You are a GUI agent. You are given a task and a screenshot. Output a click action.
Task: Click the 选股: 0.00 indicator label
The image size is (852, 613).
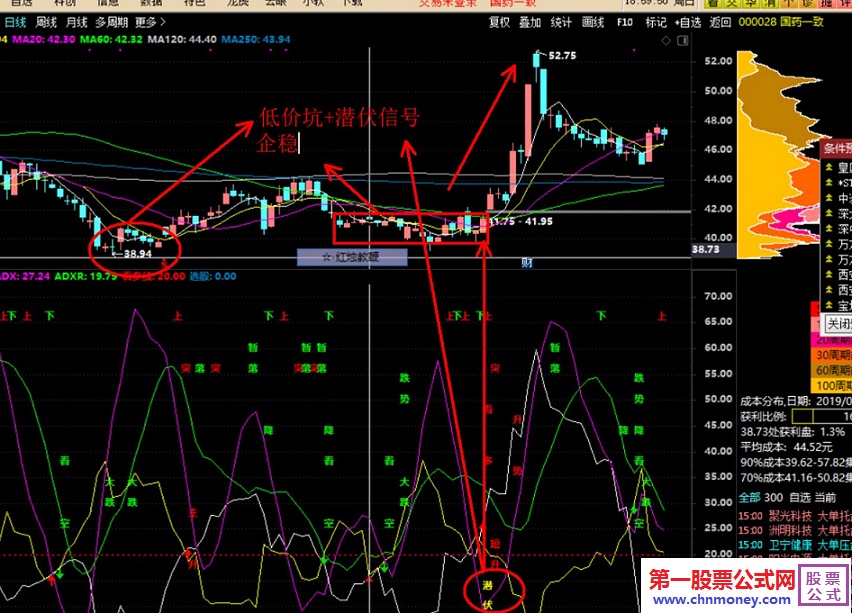[x=212, y=276]
